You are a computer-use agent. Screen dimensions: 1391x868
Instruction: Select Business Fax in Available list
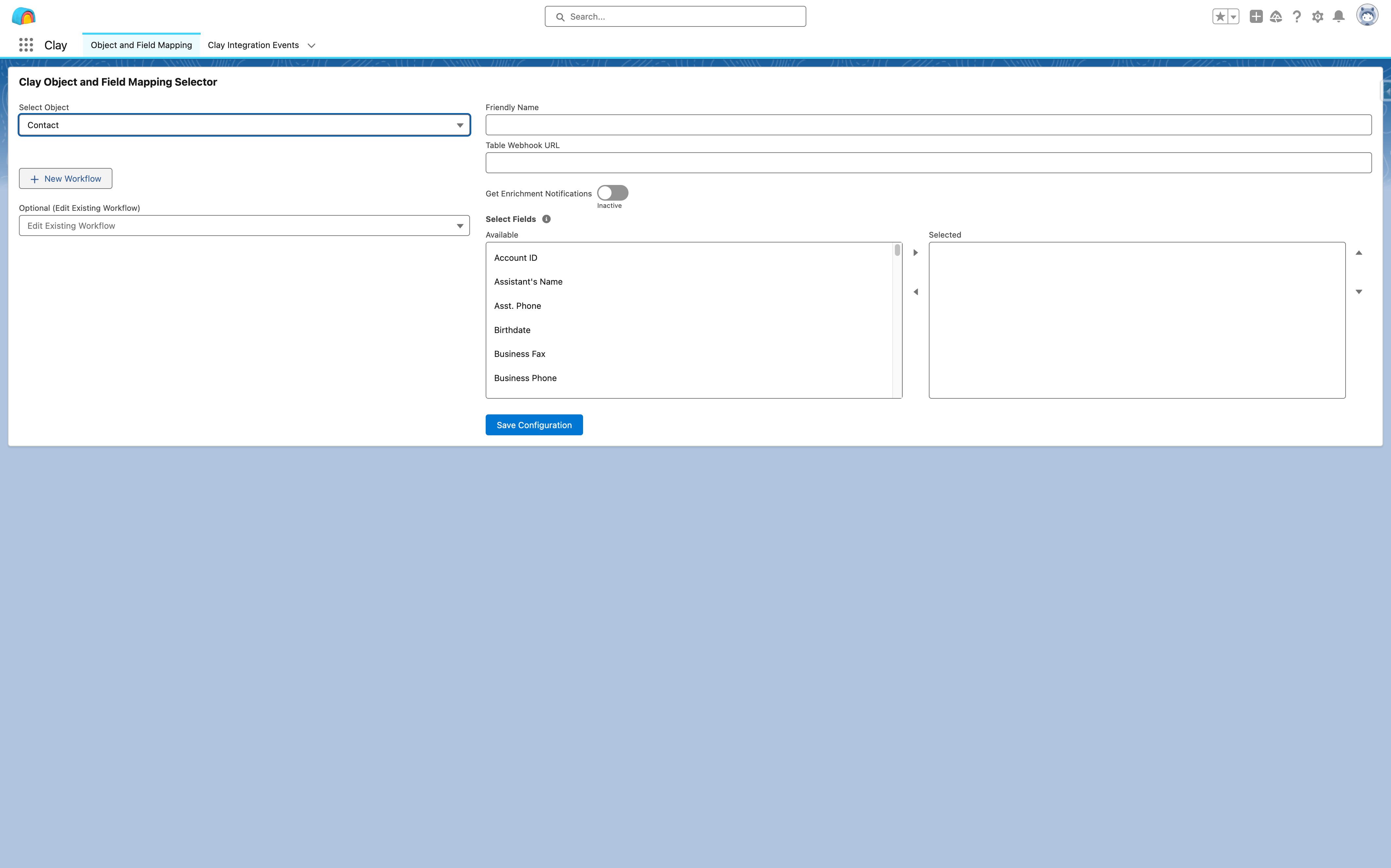click(x=690, y=354)
